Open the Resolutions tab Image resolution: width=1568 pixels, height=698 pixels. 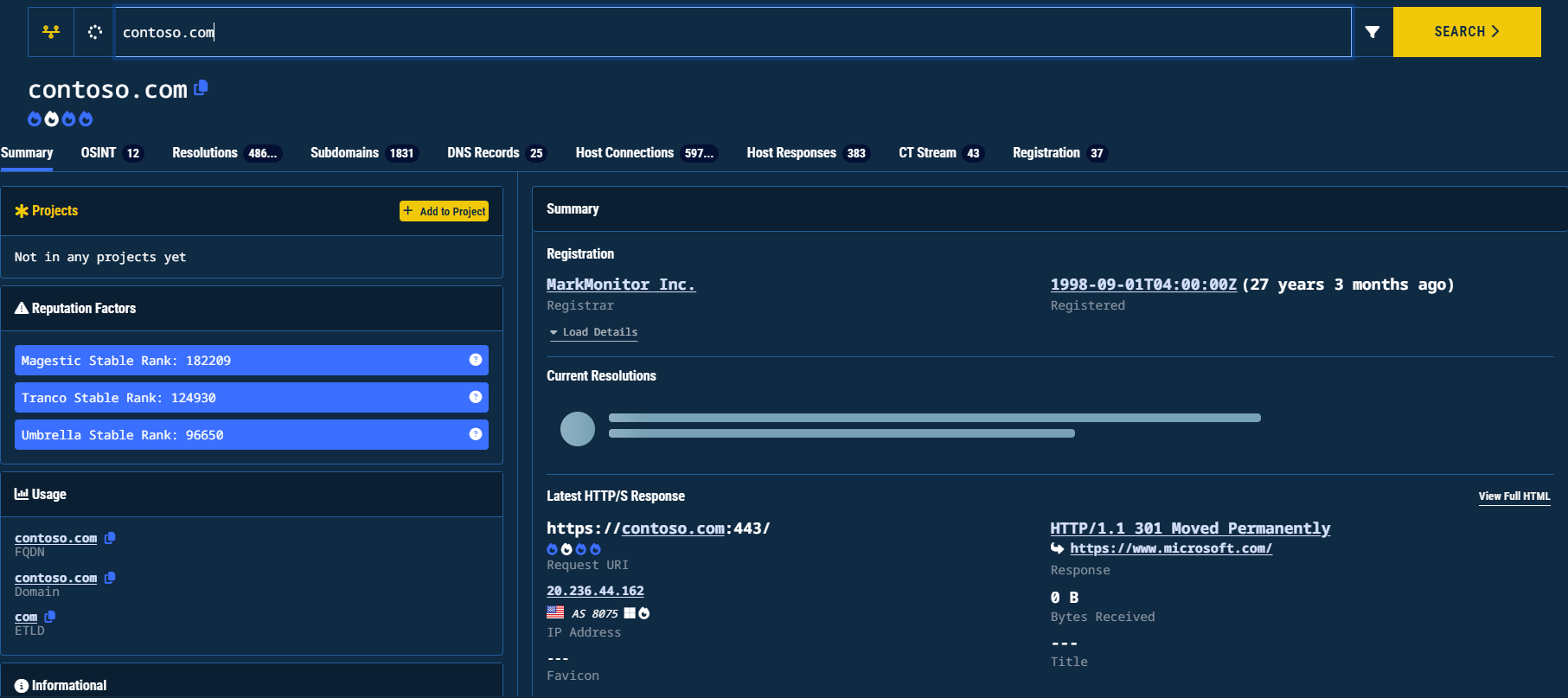point(227,153)
